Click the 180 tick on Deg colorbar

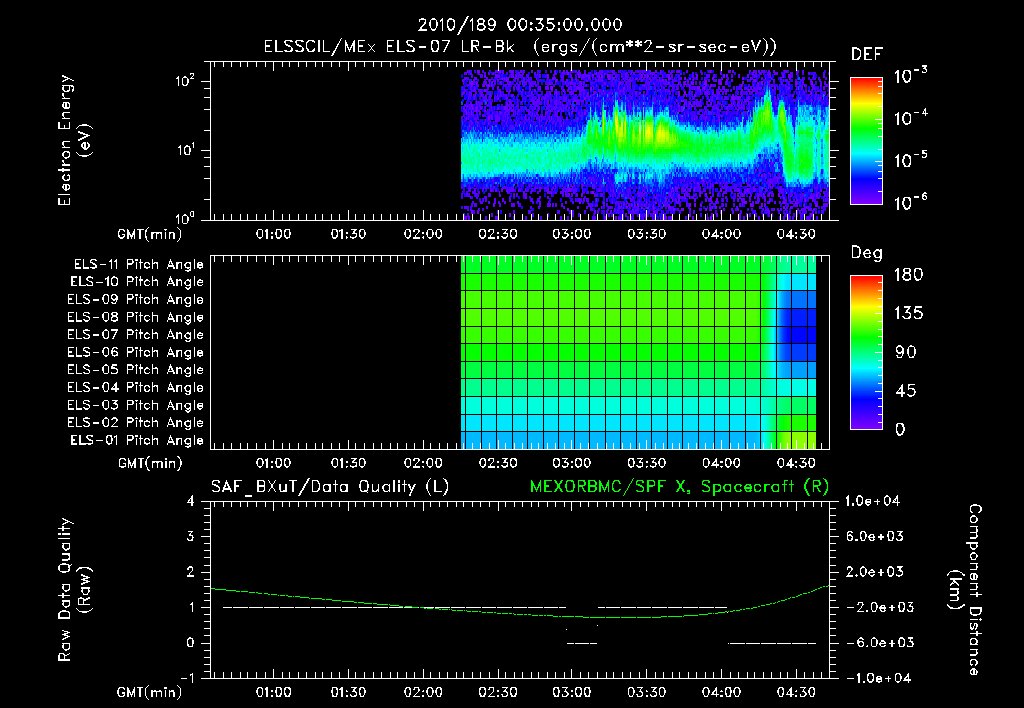tap(908, 275)
